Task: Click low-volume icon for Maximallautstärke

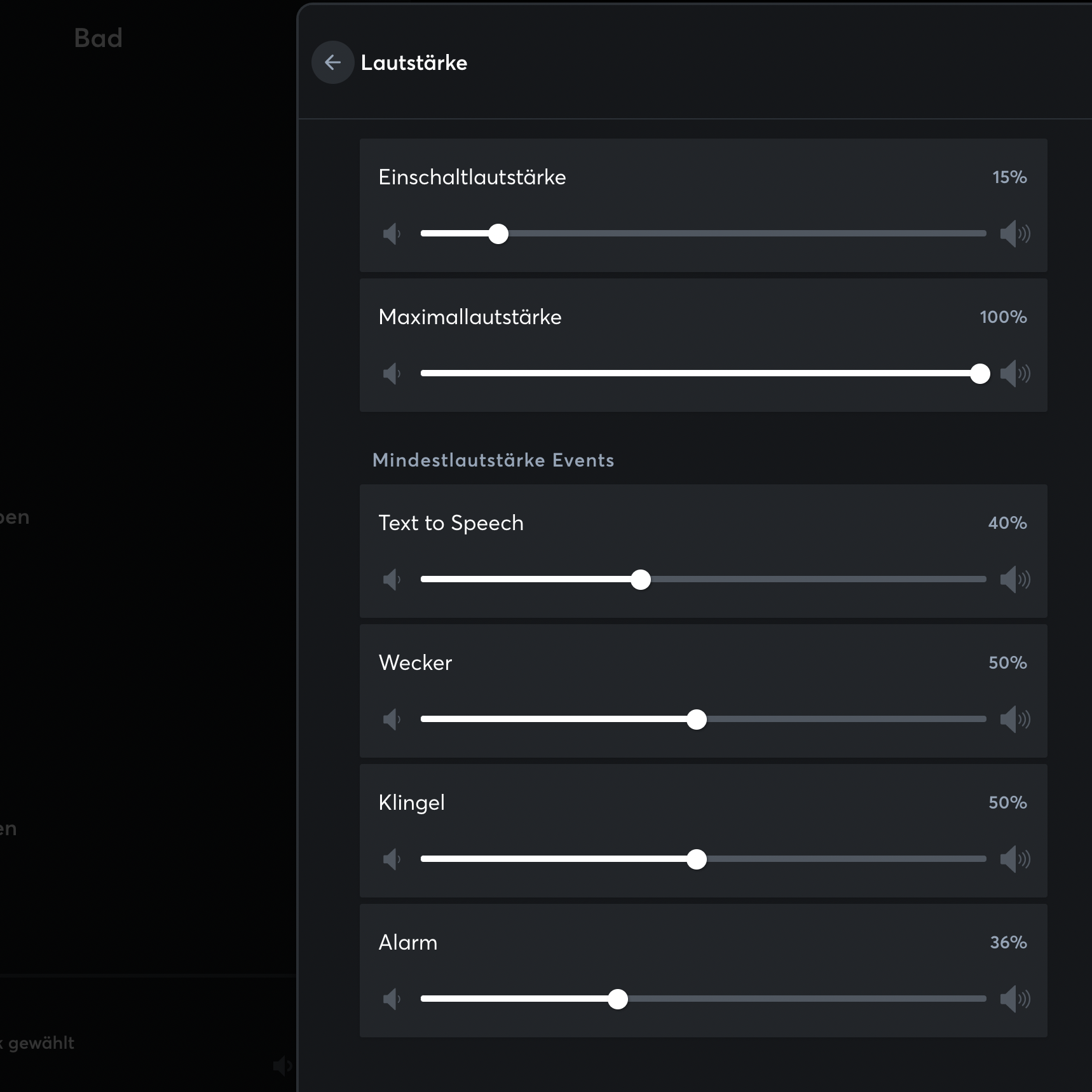Action: [392, 374]
